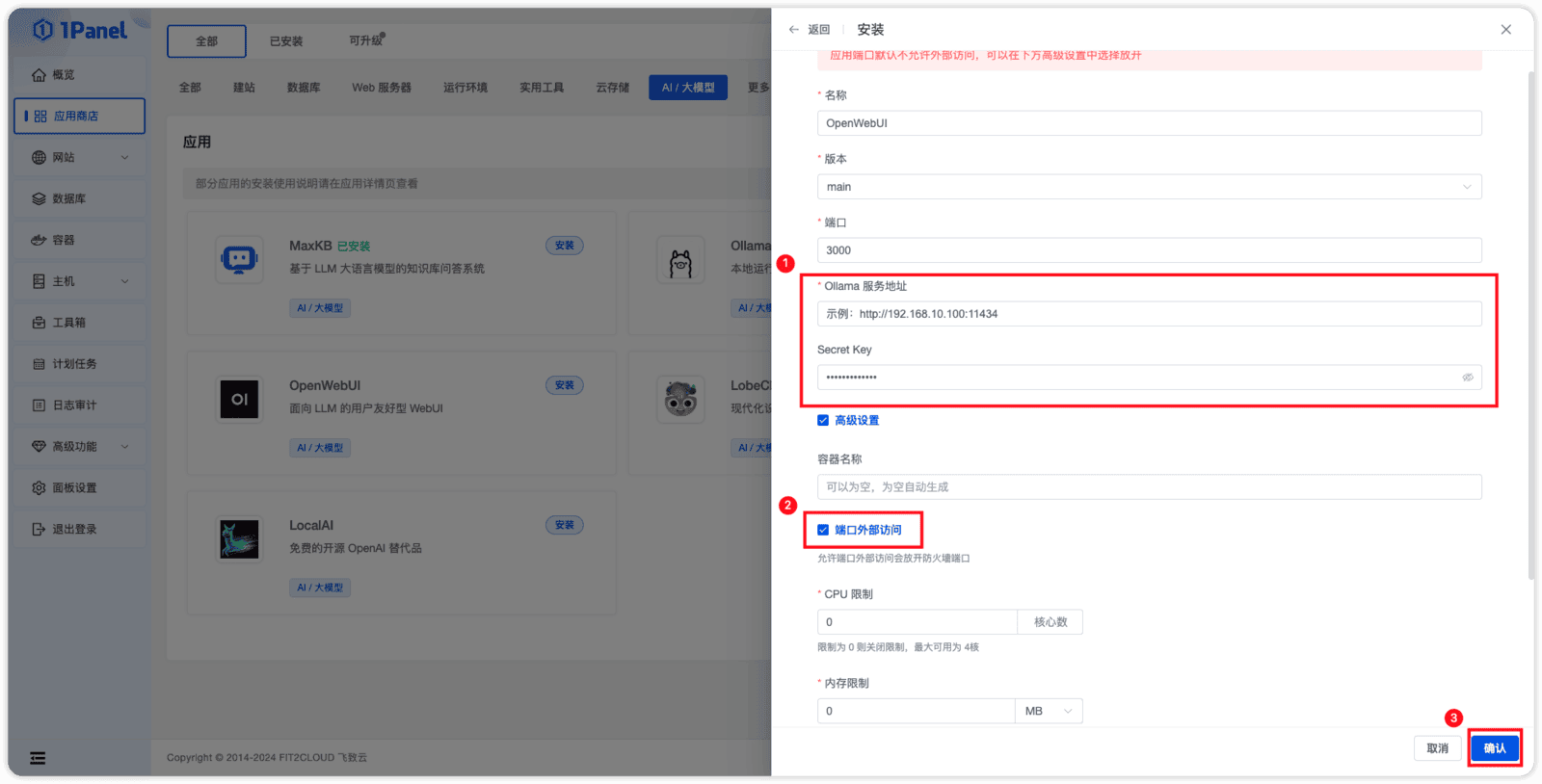Filter apps by 数据库 category
1542x784 pixels.
304,88
